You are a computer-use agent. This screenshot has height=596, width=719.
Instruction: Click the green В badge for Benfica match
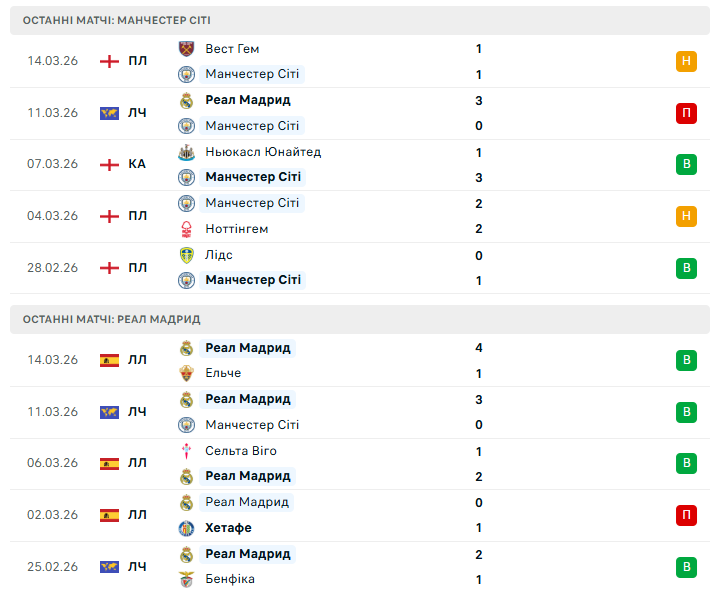point(686,567)
